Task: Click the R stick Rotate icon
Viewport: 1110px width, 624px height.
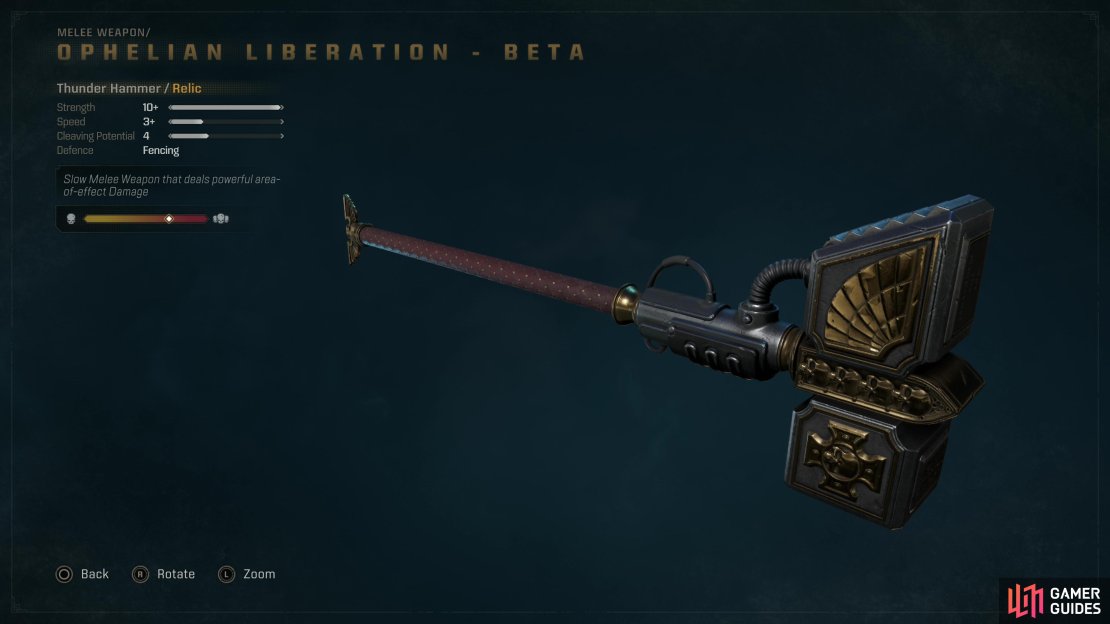Action: (140, 574)
